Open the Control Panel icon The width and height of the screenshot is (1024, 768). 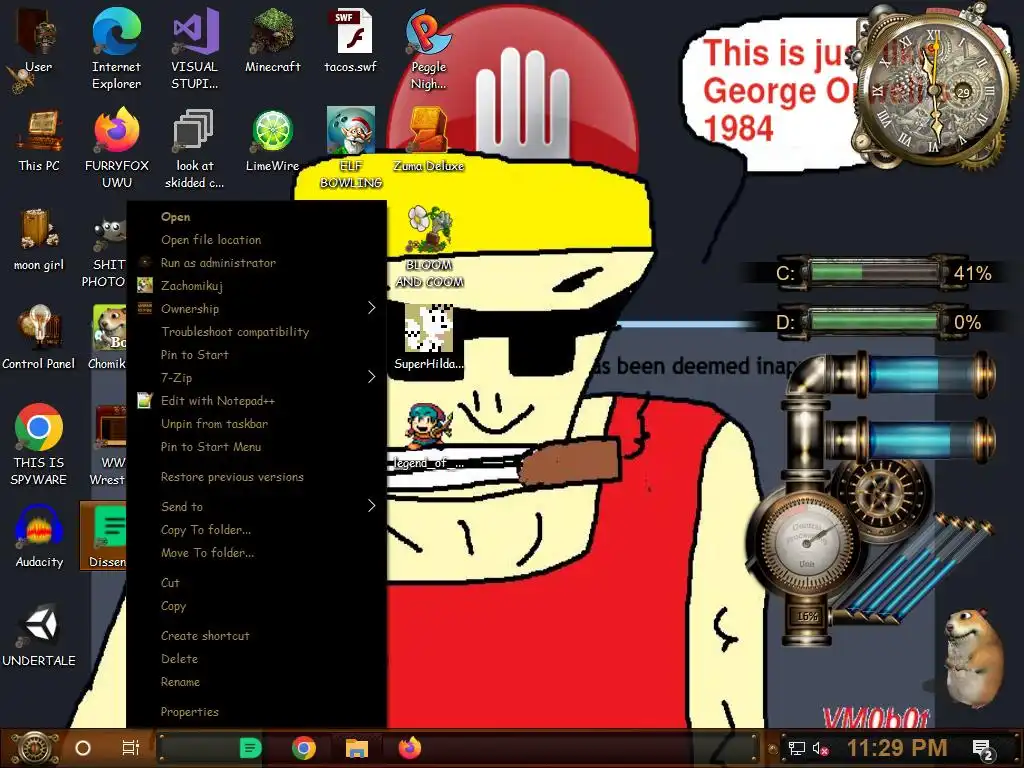click(39, 337)
